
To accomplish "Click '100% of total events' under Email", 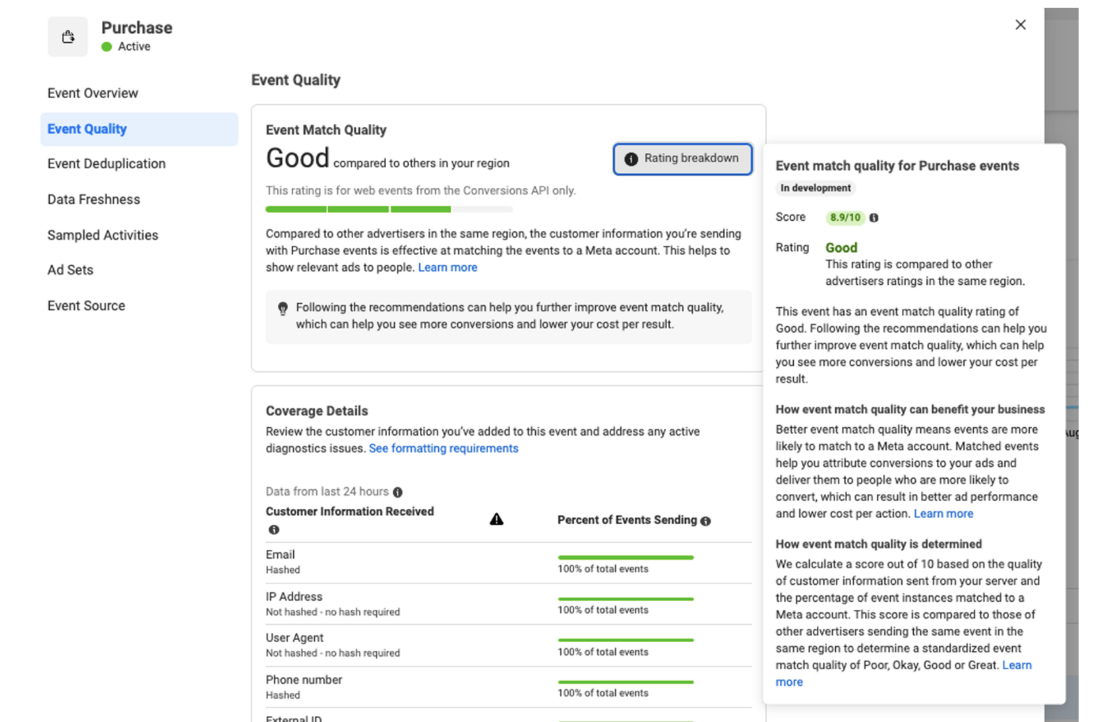I will click(603, 569).
